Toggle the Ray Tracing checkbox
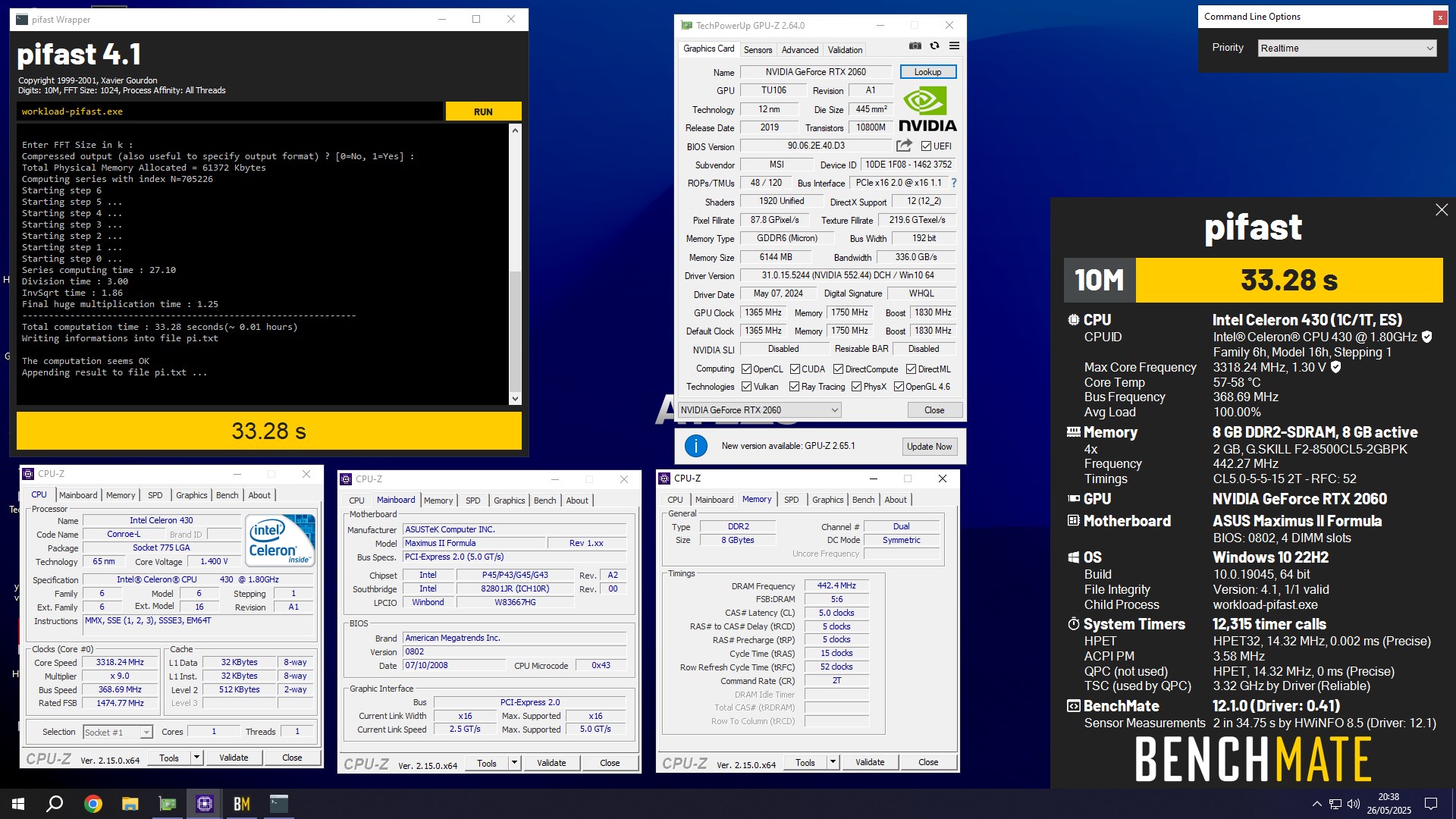 pyautogui.click(x=794, y=387)
